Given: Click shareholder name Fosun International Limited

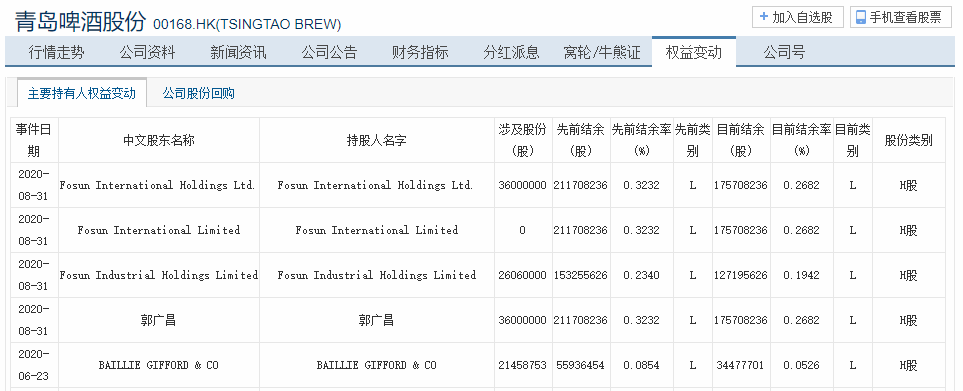Looking at the screenshot, I should [x=159, y=230].
